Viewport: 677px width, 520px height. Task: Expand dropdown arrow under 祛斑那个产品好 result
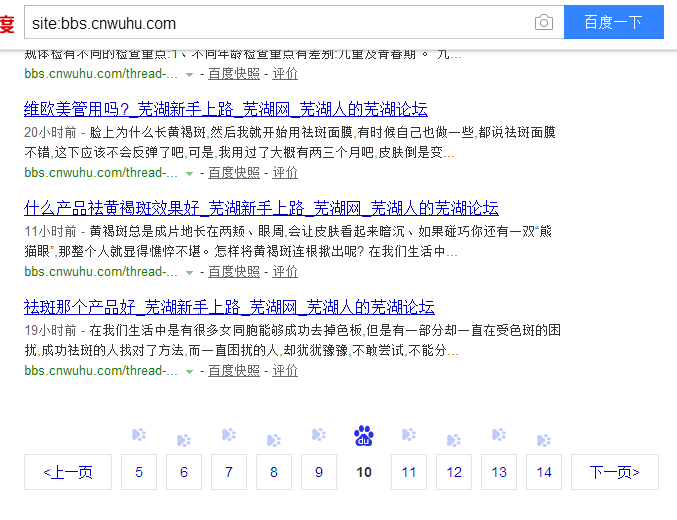pos(189,371)
